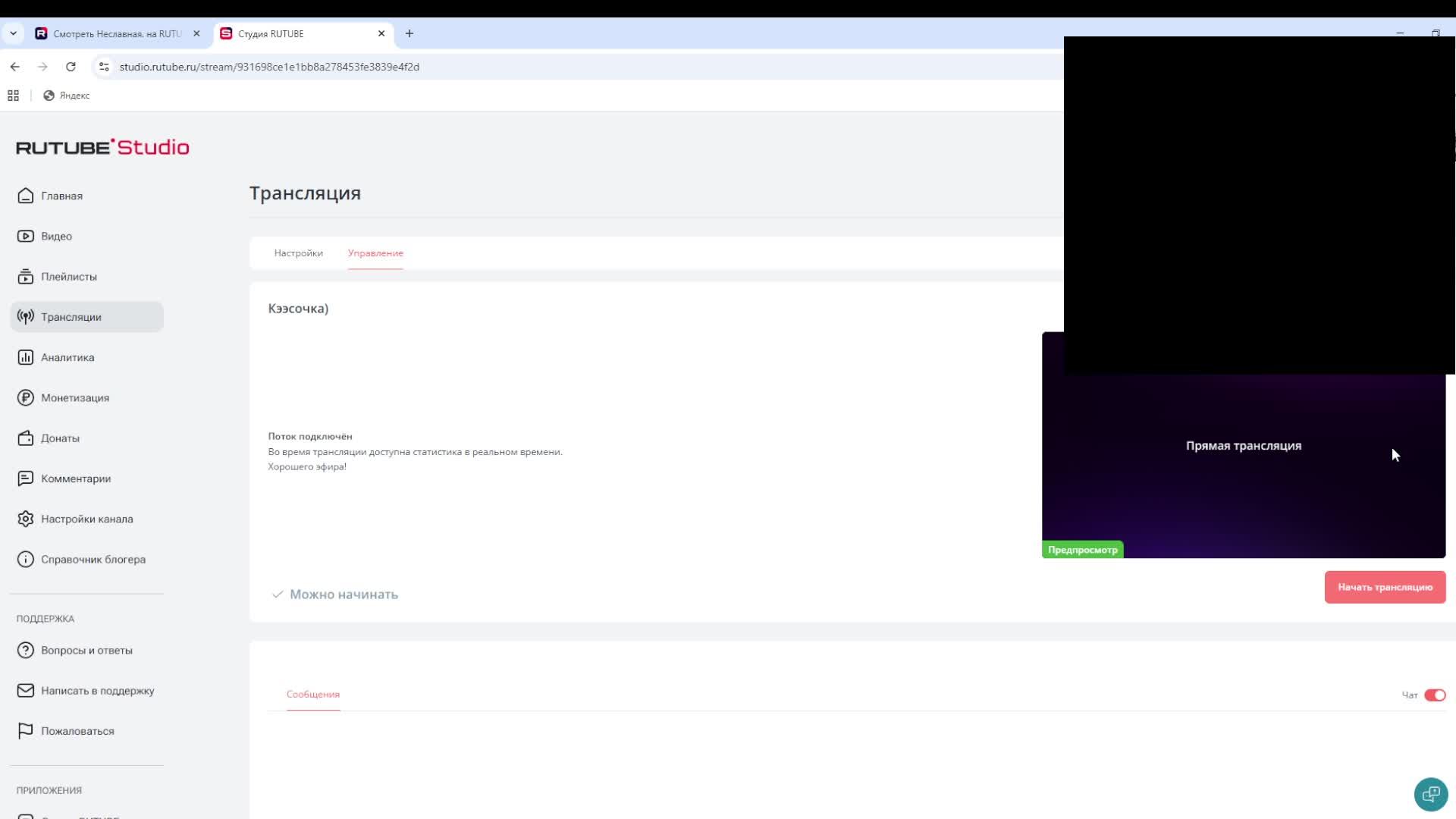Open Написать в поддержку link

click(97, 691)
